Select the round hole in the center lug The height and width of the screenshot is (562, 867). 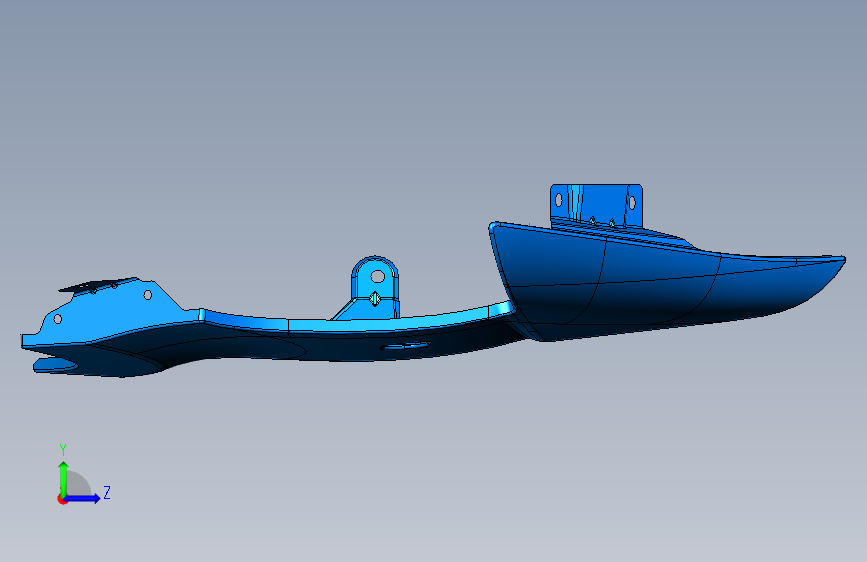(378, 276)
